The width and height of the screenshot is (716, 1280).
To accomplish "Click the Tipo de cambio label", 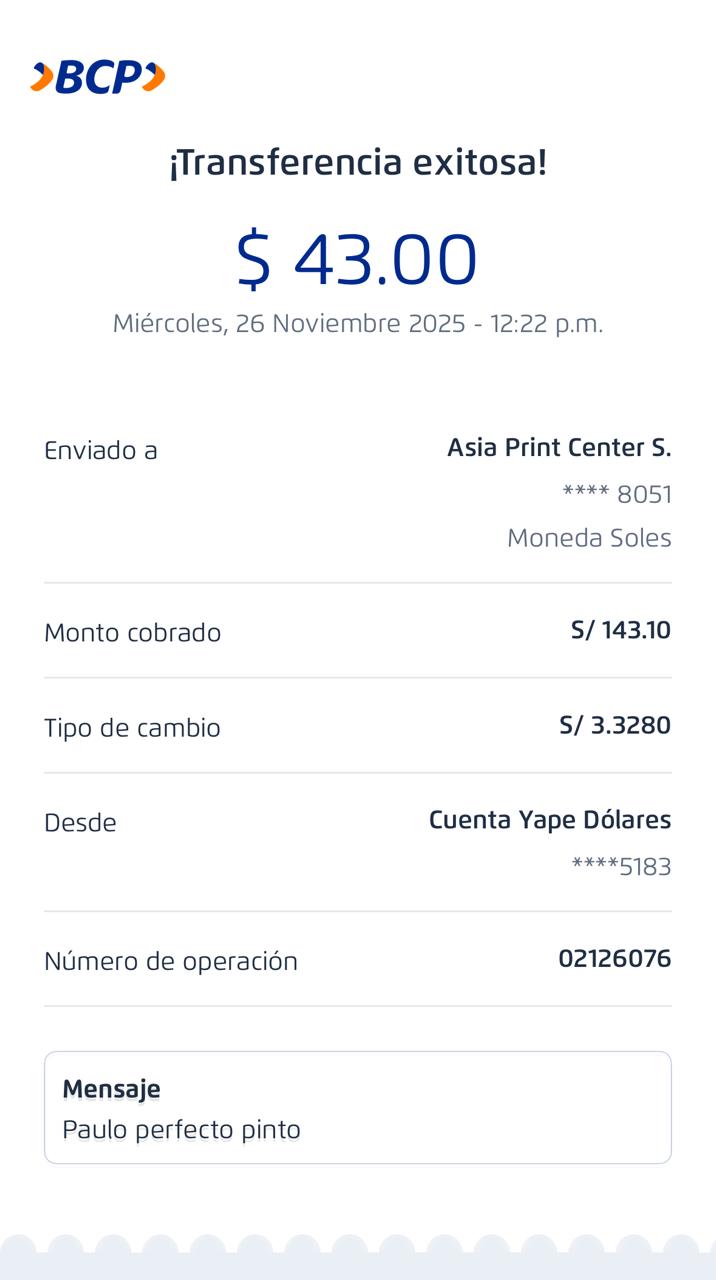I will click(x=132, y=728).
